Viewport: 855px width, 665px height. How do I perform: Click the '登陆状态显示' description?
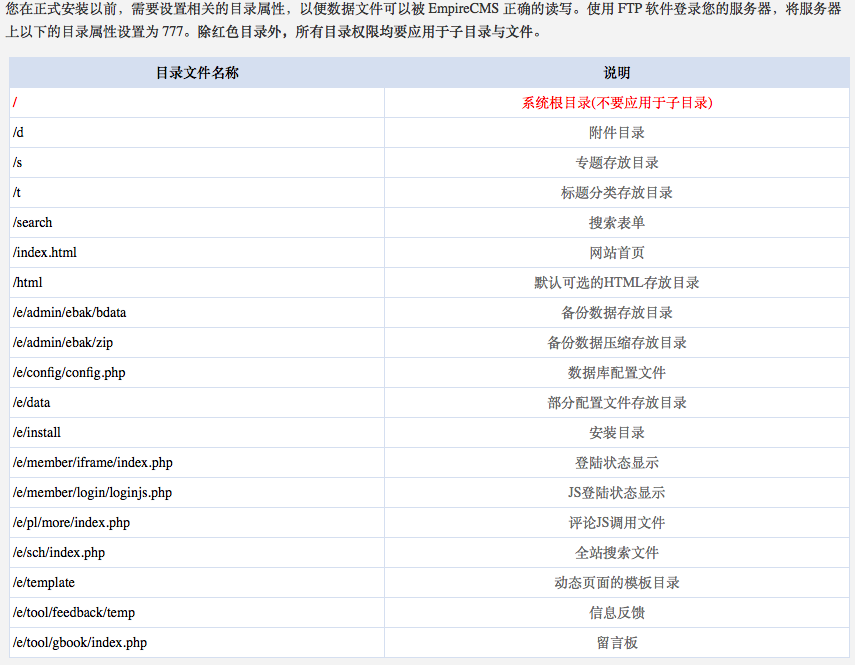[617, 462]
